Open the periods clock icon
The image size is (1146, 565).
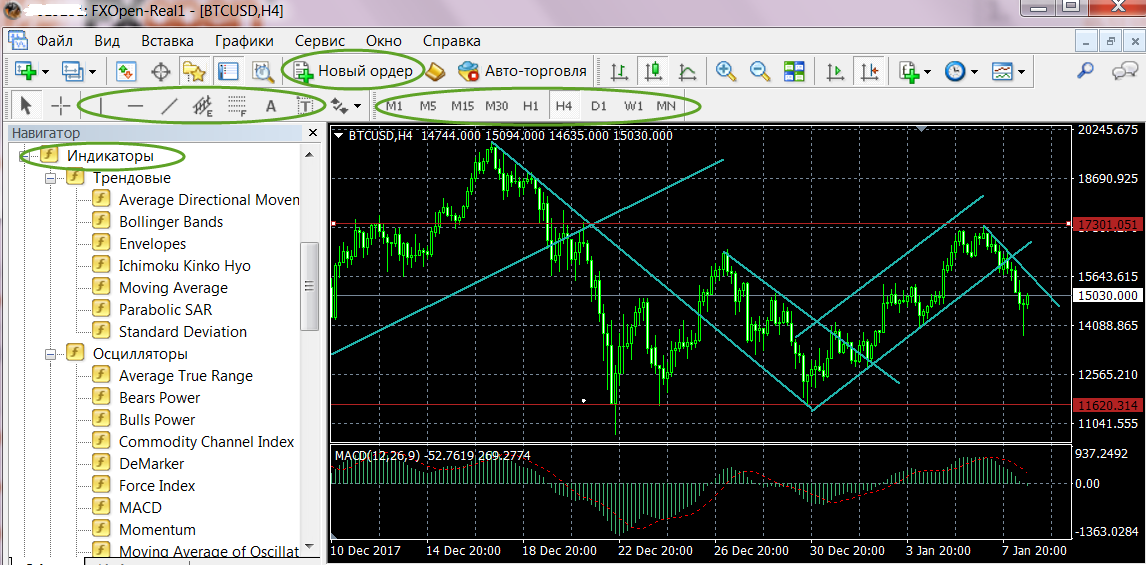[x=955, y=71]
